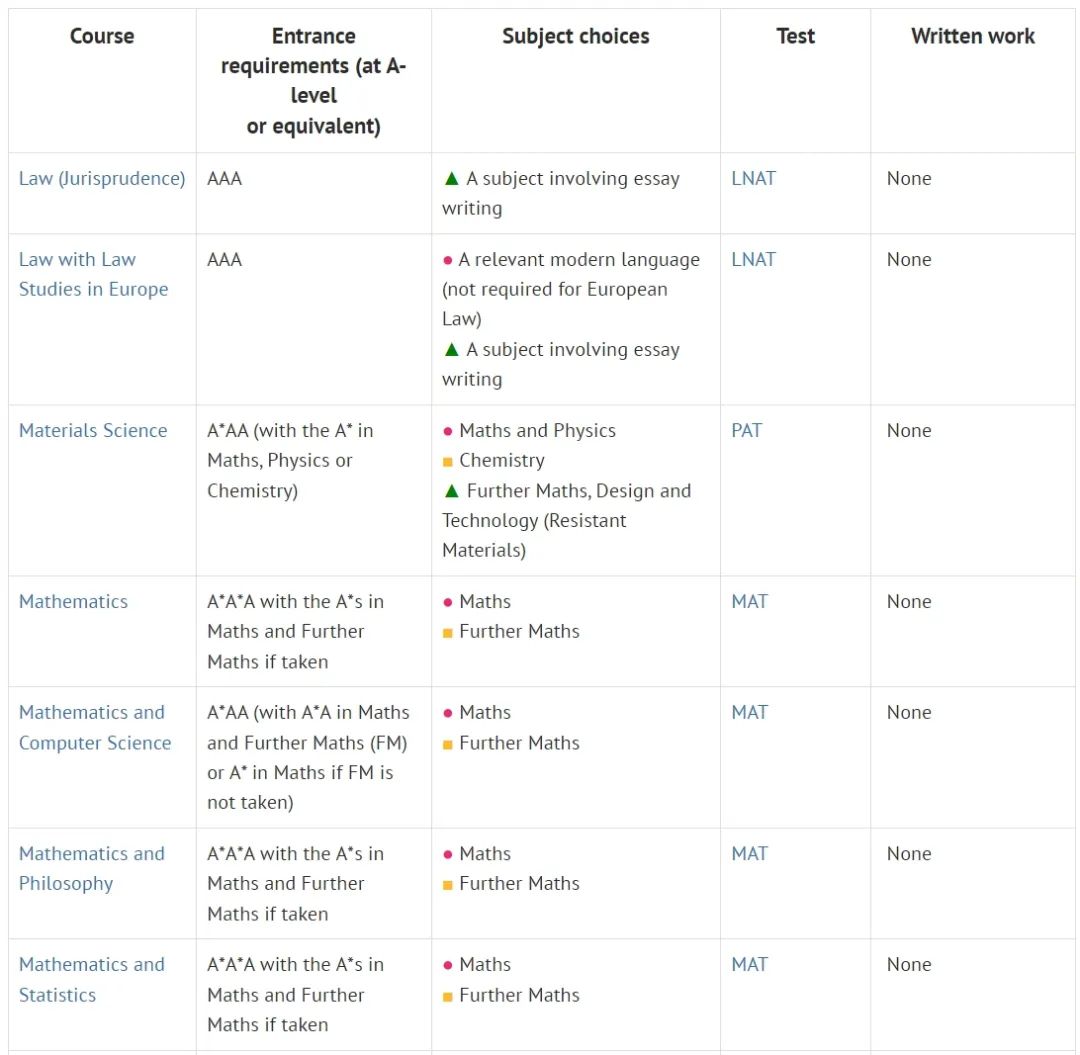Click pink dot beside Maths and Physics

(448, 431)
